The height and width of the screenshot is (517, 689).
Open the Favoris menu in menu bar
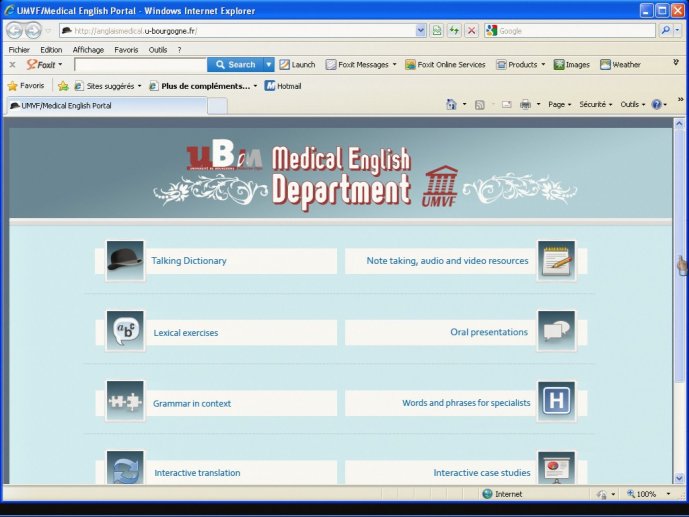126,50
